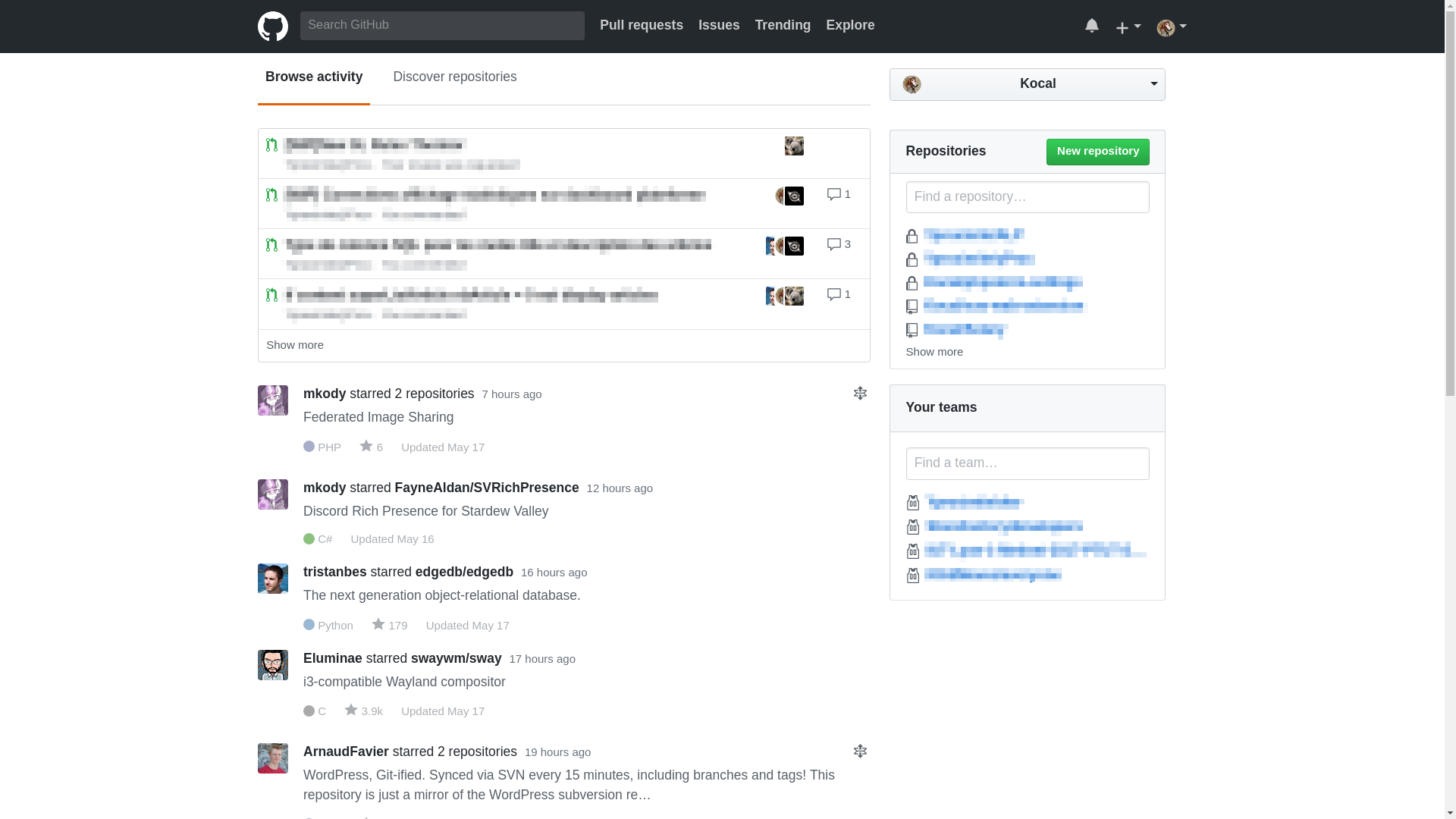Focus the Find a repository field

1027,197
